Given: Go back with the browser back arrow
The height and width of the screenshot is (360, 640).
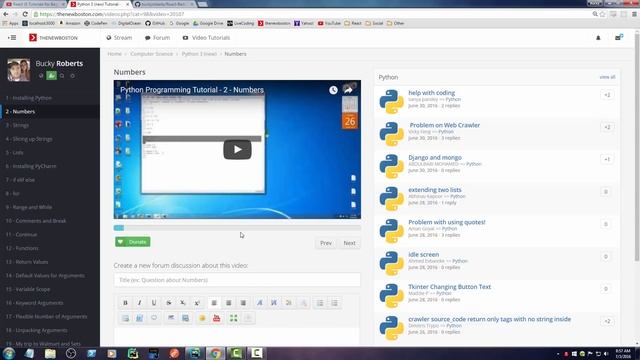Looking at the screenshot, I should pos(6,14).
